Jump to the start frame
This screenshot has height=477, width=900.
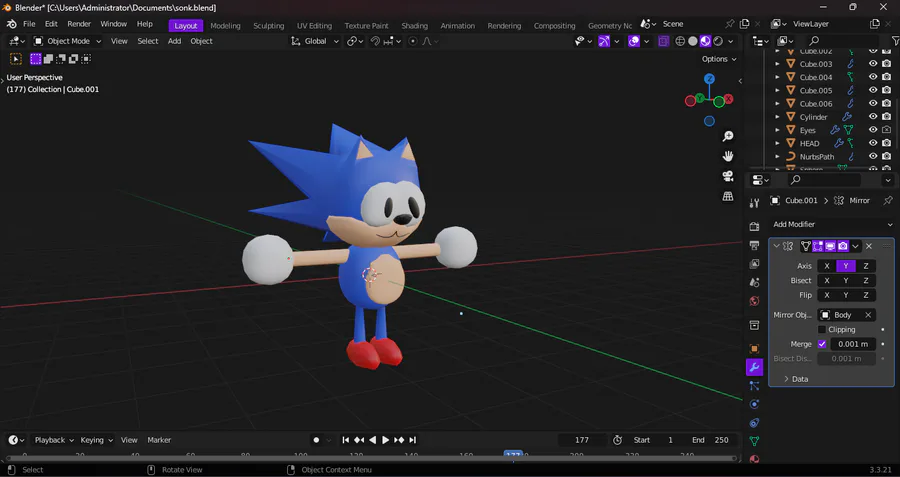pyautogui.click(x=346, y=440)
